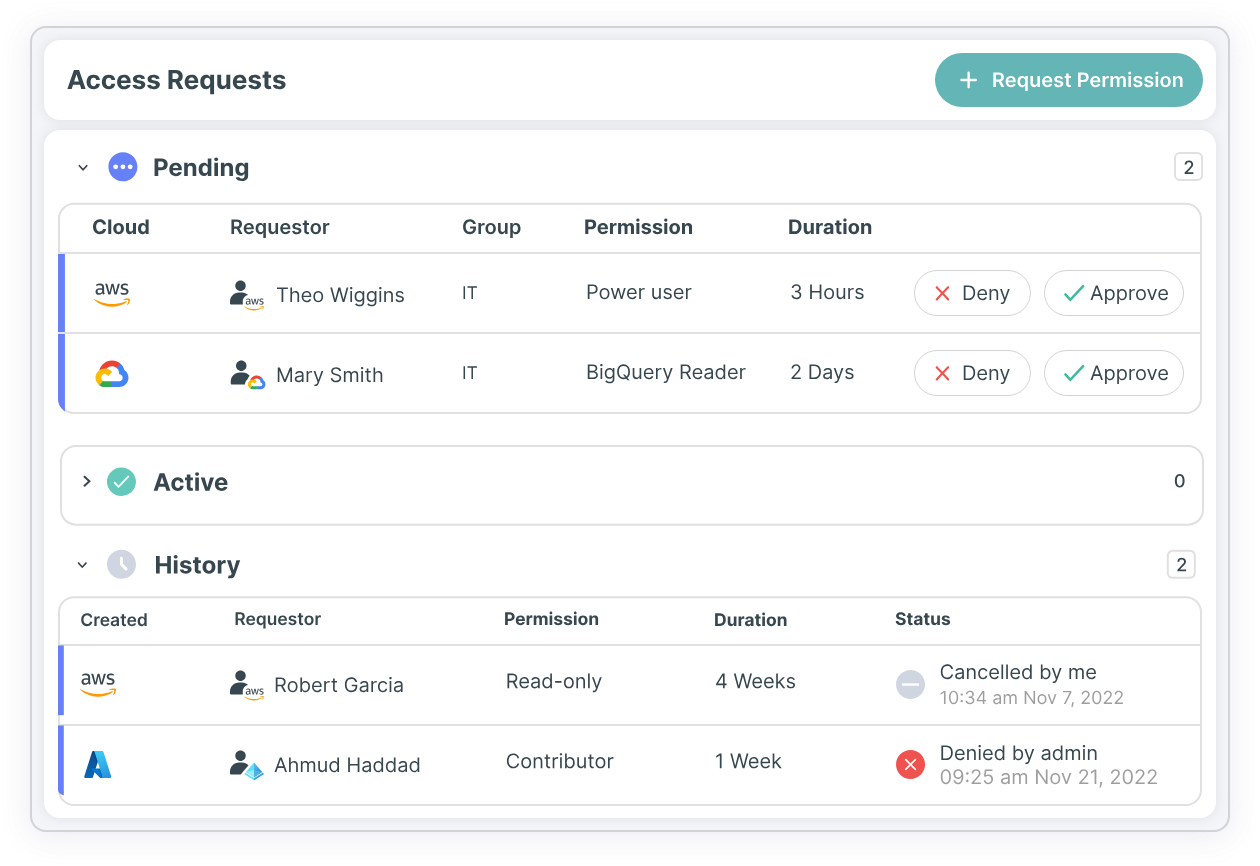Click the Pending section heading
This screenshot has height=866, width=1260.
201,168
